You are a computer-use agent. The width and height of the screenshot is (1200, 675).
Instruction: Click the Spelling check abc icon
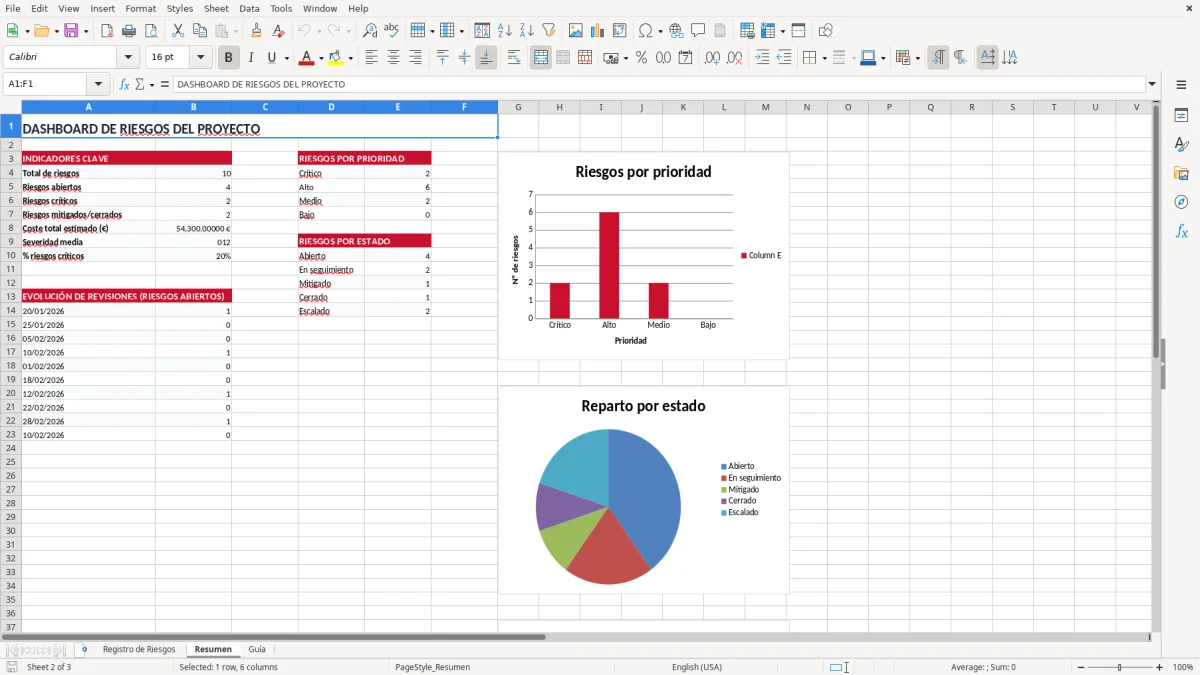tap(391, 31)
